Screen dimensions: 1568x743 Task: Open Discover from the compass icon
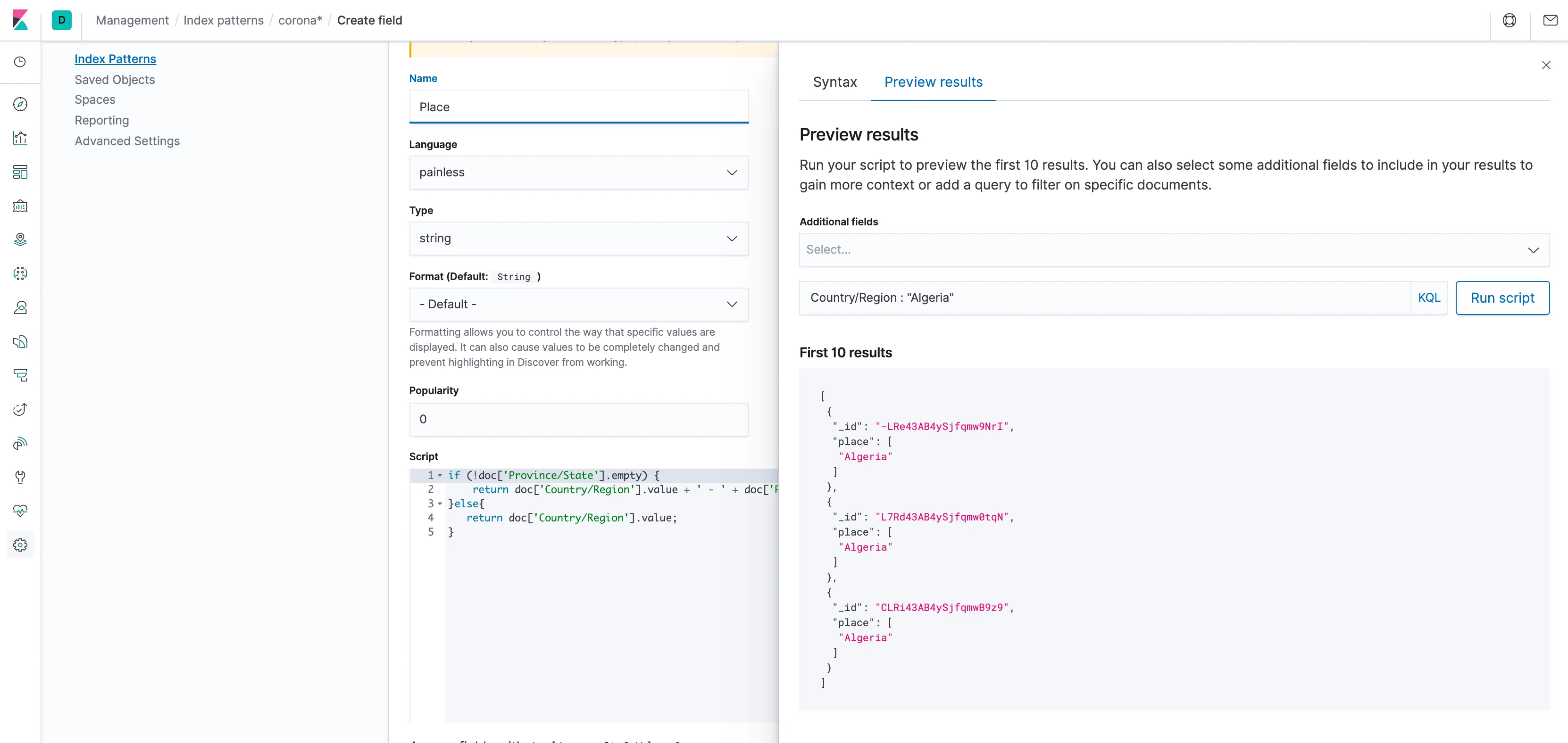click(20, 104)
